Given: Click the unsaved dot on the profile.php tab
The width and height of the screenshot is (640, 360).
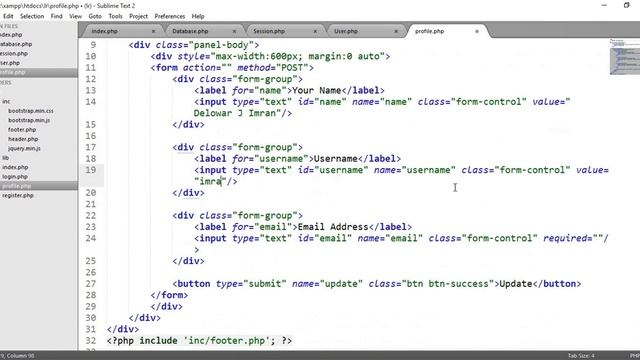Looking at the screenshot, I should tap(477, 31).
